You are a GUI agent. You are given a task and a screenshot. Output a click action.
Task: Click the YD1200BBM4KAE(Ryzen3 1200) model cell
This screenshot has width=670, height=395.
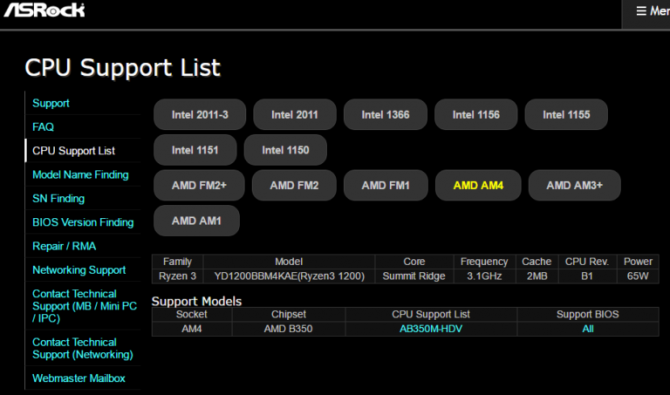289,276
